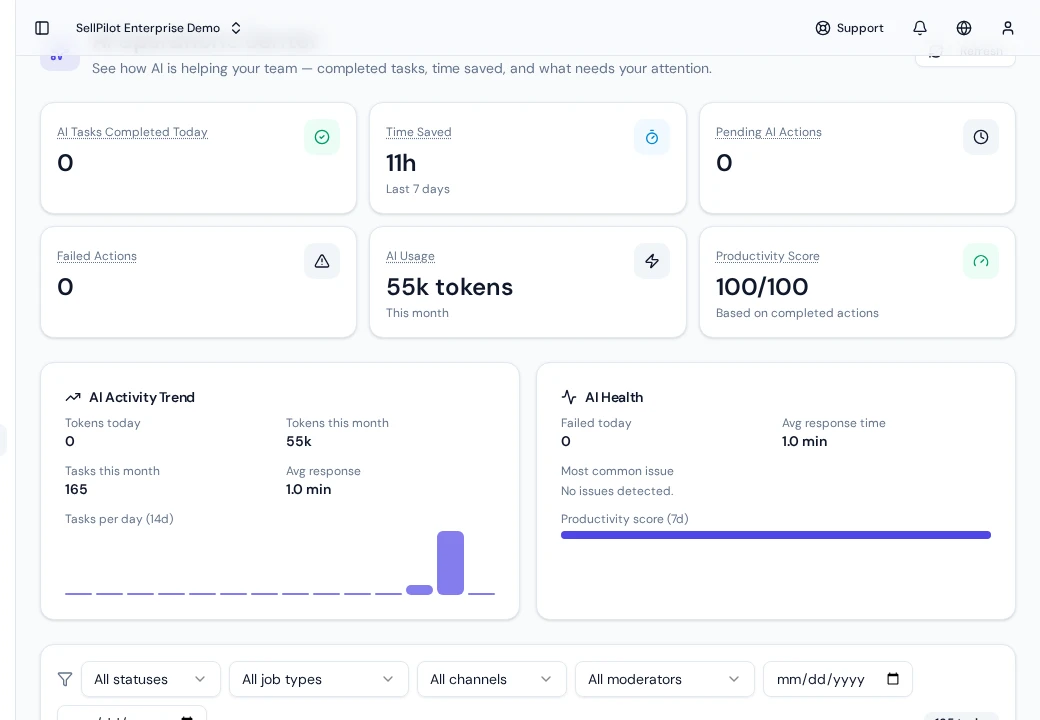Click the 11h time saved value
Viewport: 1040px width, 720px height.
click(x=401, y=162)
